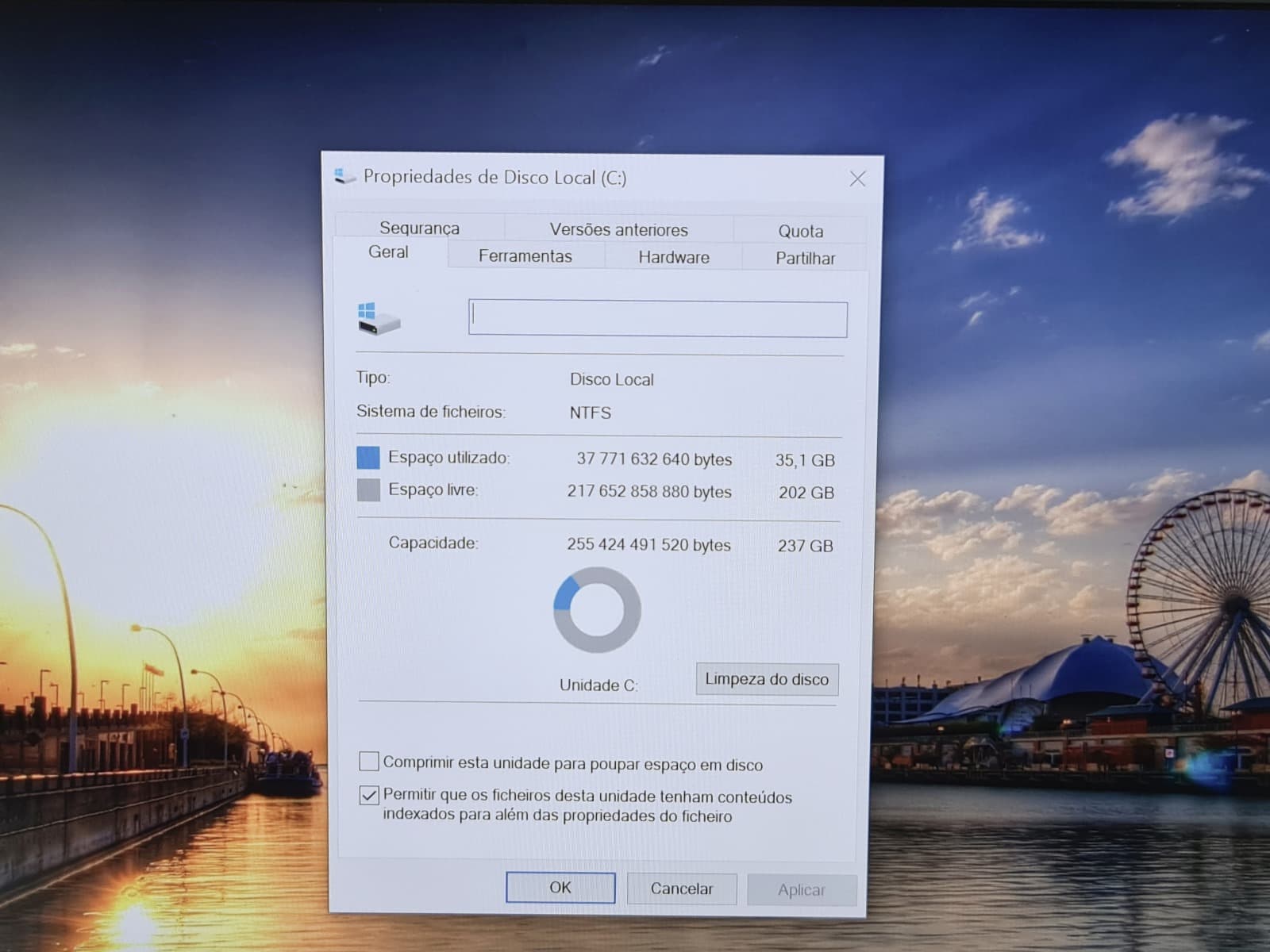Image resolution: width=1270 pixels, height=952 pixels.
Task: Click the Disco Local type value
Action: 612,379
